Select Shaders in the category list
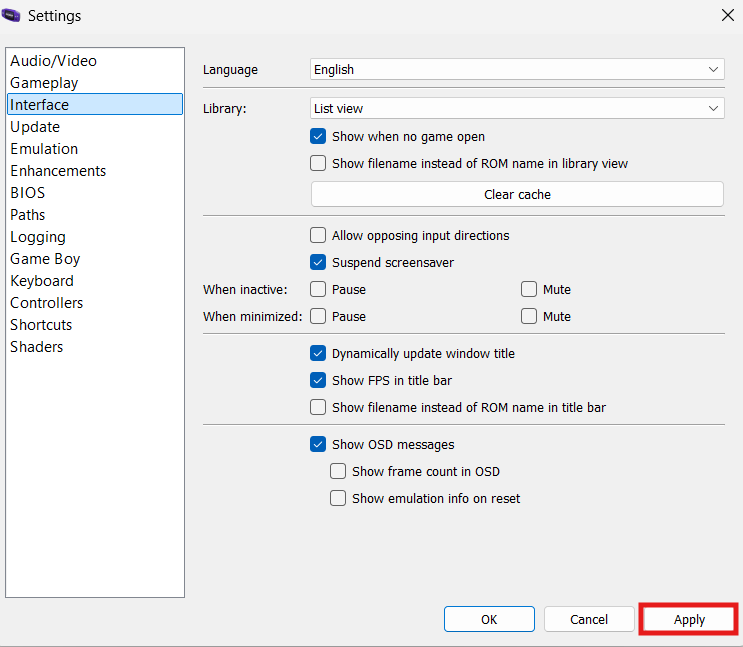This screenshot has height=647, width=743. 95,346
